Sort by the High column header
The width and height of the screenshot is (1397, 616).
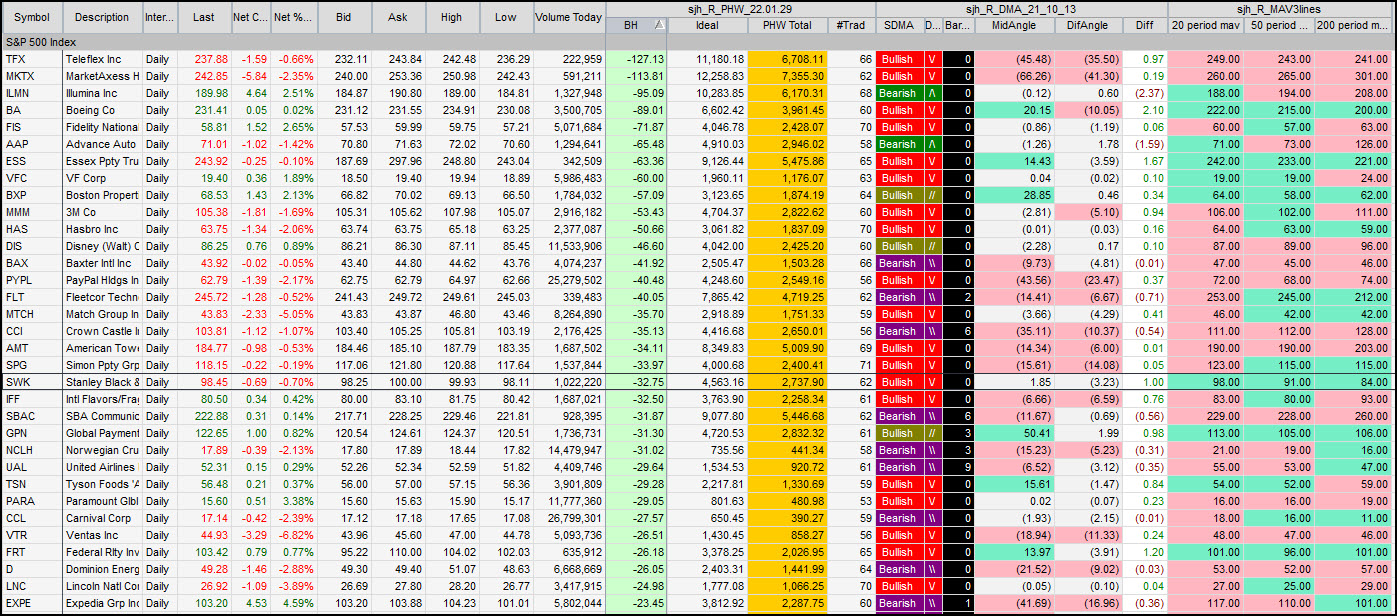(x=452, y=17)
